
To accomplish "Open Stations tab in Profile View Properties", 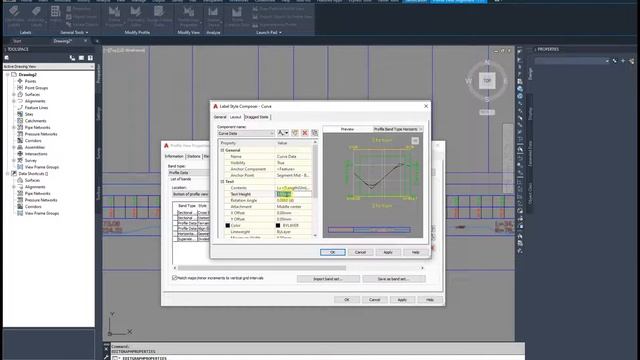I will click(193, 156).
